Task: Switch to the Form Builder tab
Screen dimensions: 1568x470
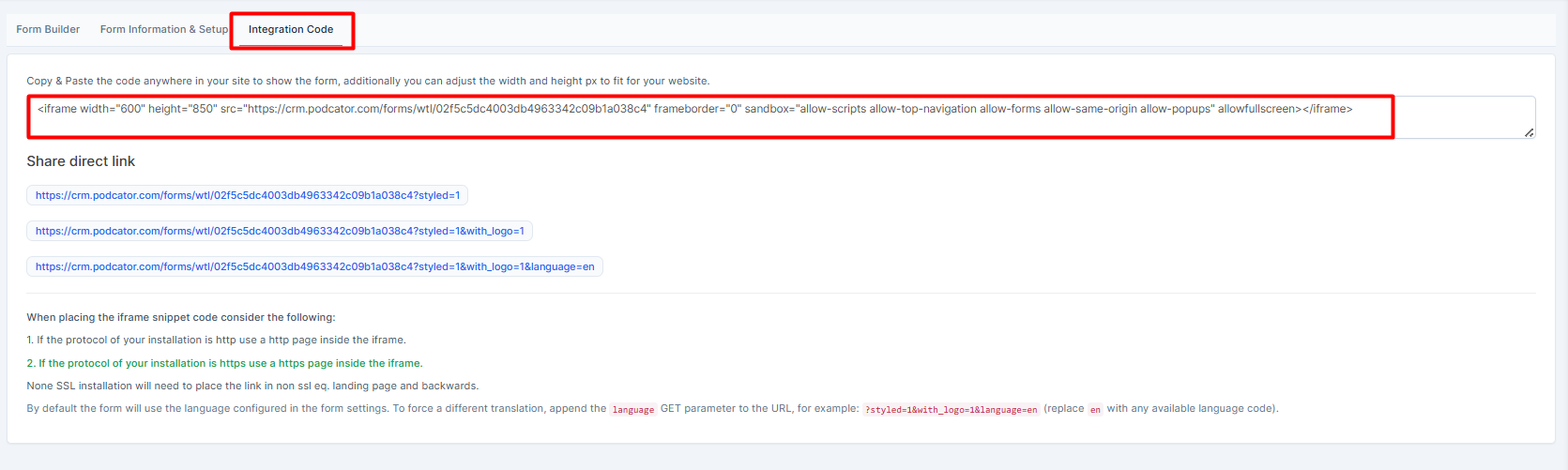Action: 48,29
